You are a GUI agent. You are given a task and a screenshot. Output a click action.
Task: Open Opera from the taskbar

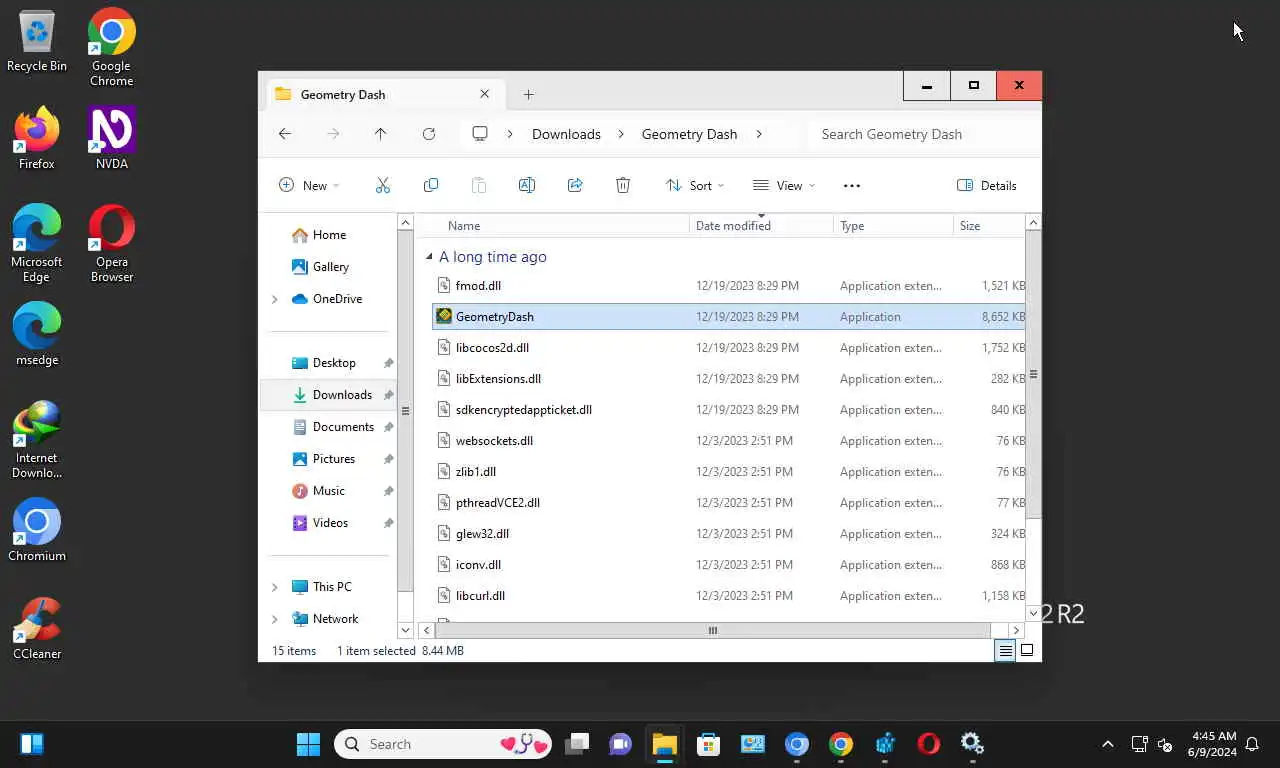[929, 744]
